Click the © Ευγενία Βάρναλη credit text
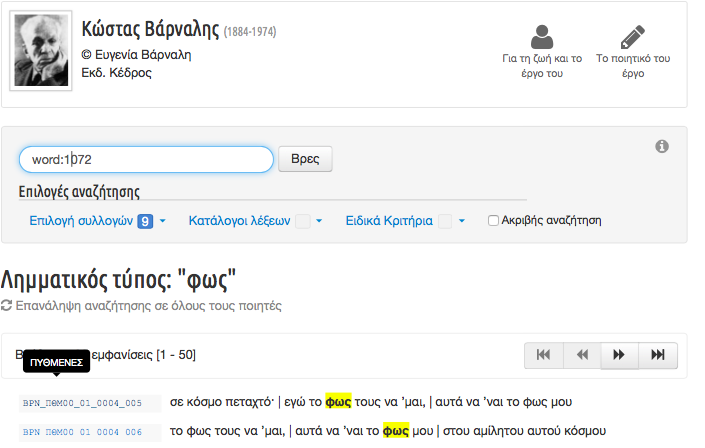Viewport: 705px width, 448px height. click(x=136, y=55)
